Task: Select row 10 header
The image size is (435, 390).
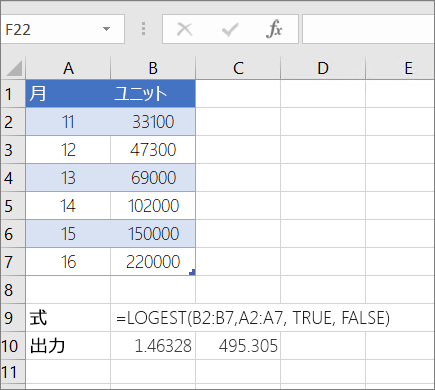Action: 13,346
